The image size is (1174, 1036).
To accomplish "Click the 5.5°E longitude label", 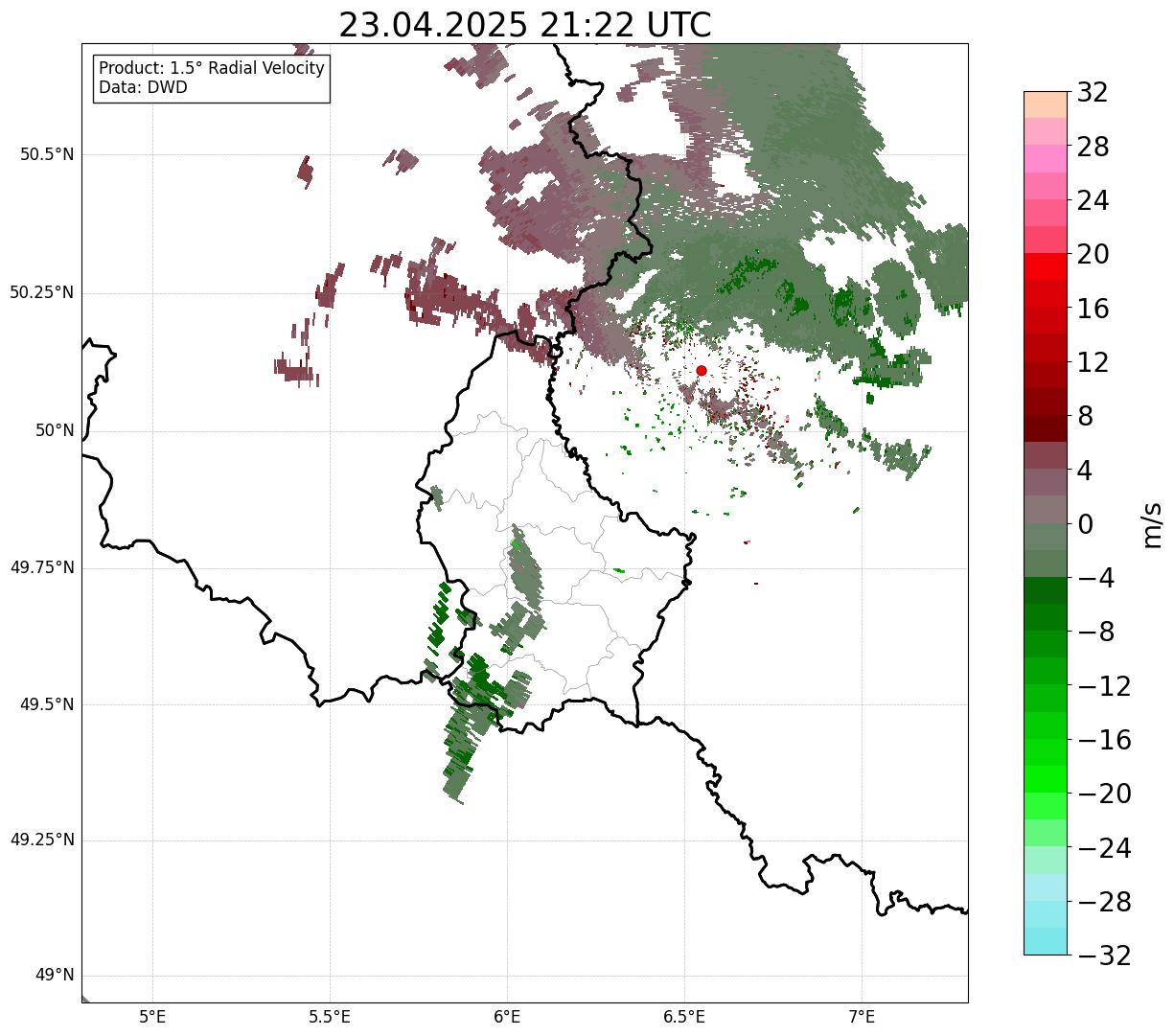I will tap(330, 1017).
